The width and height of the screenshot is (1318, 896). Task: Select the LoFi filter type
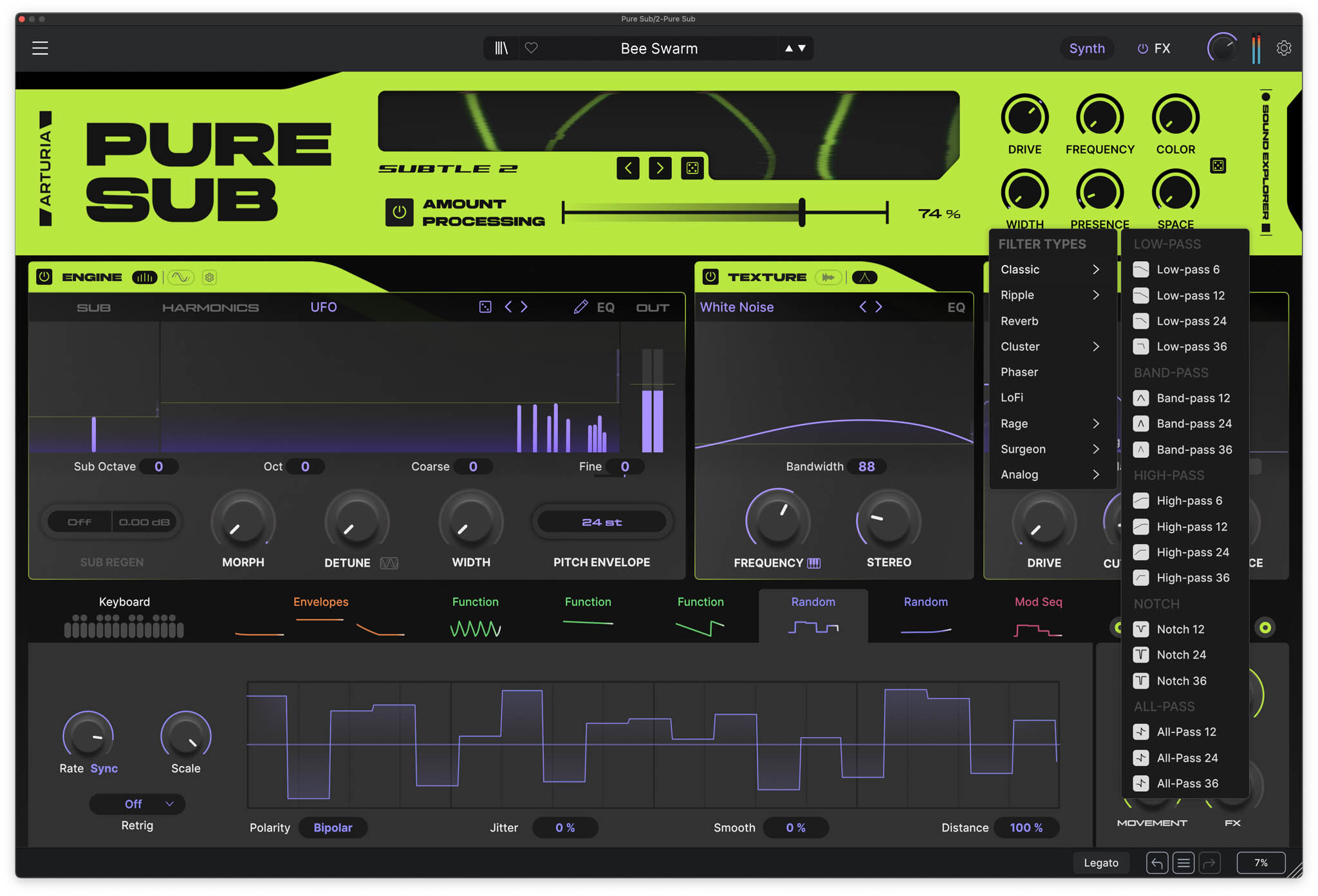1052,398
